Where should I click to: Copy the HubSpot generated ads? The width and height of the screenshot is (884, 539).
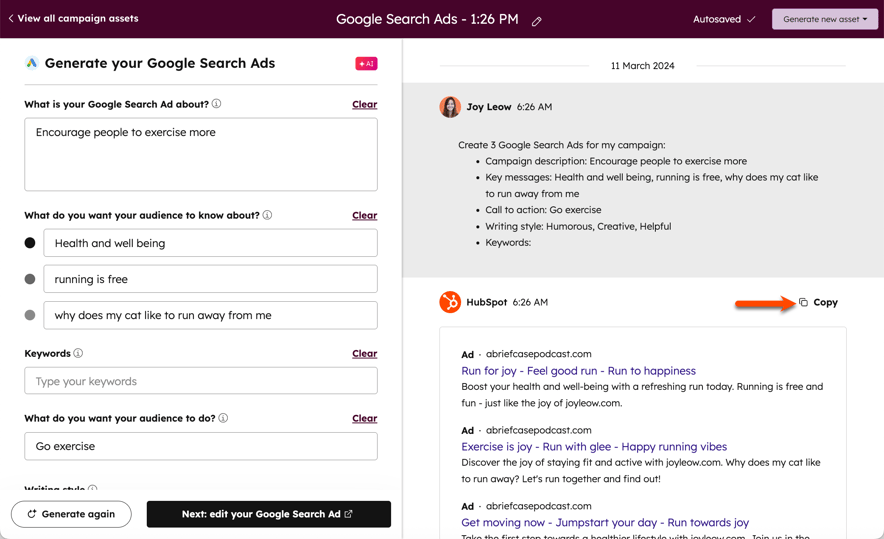(x=818, y=302)
